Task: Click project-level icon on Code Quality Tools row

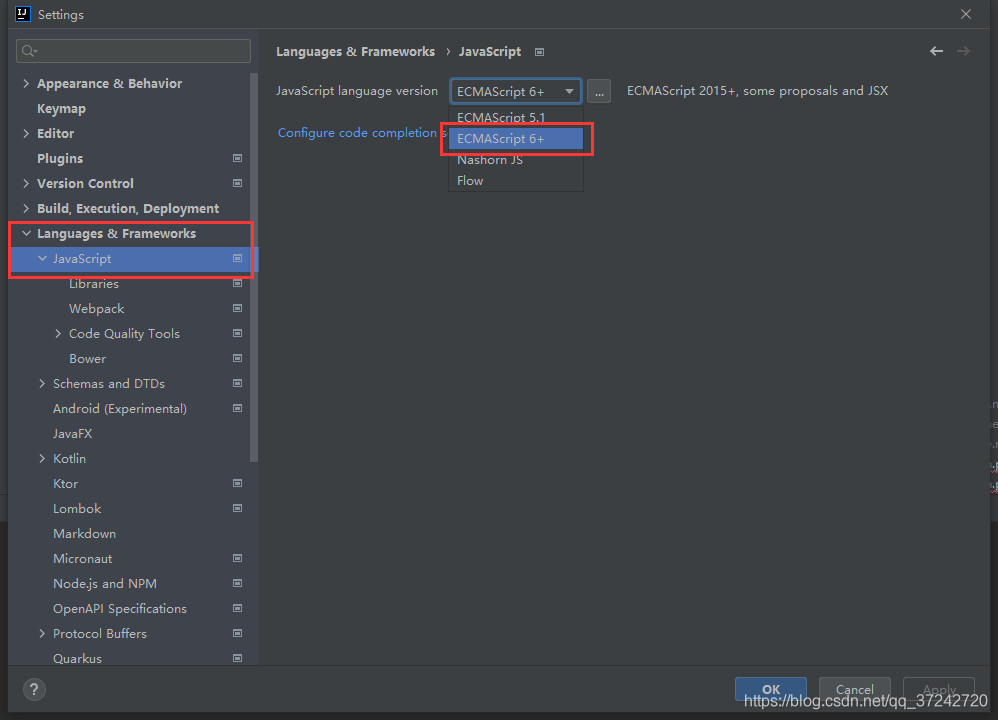Action: (237, 334)
